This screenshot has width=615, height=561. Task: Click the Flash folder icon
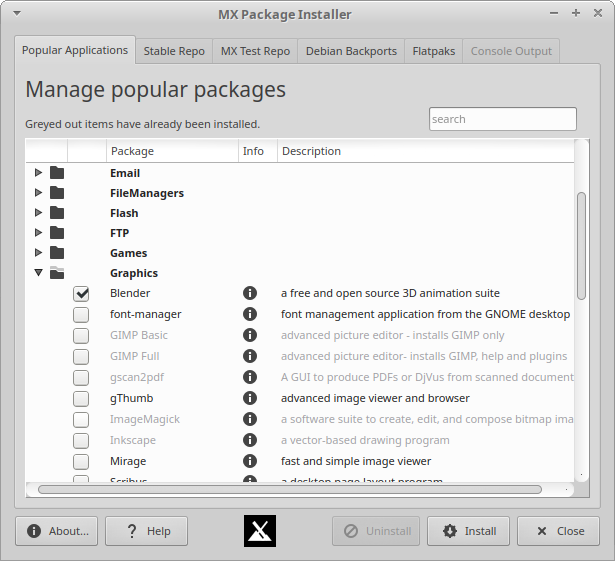pos(57,213)
